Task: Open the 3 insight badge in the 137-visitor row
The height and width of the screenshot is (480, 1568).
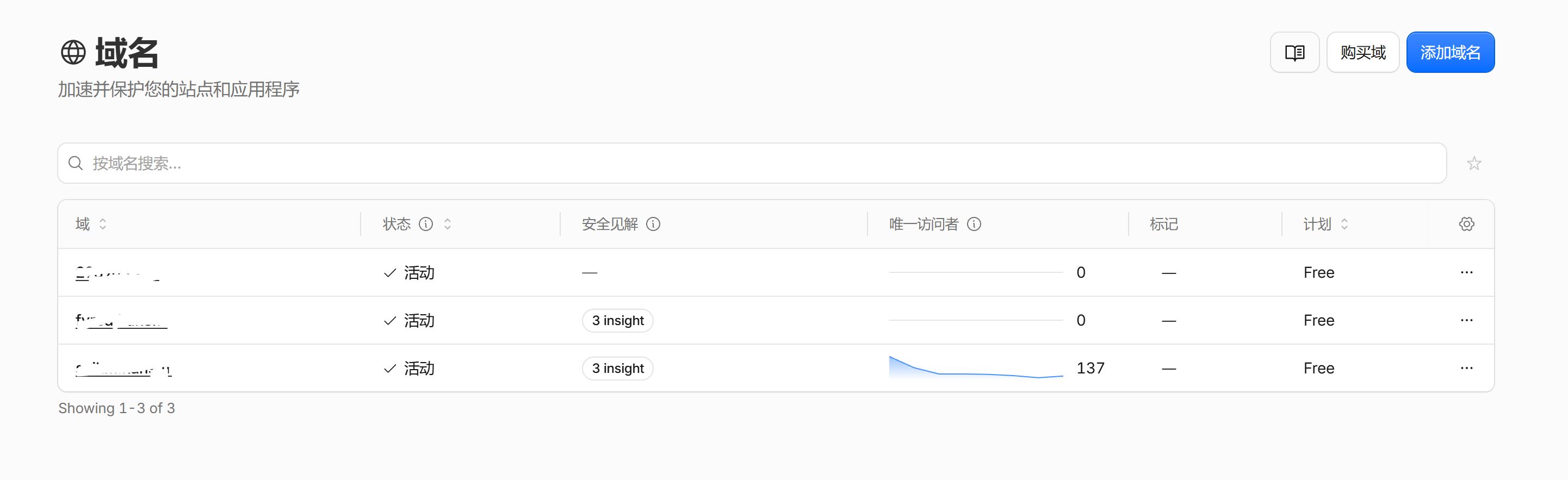Action: tap(617, 368)
